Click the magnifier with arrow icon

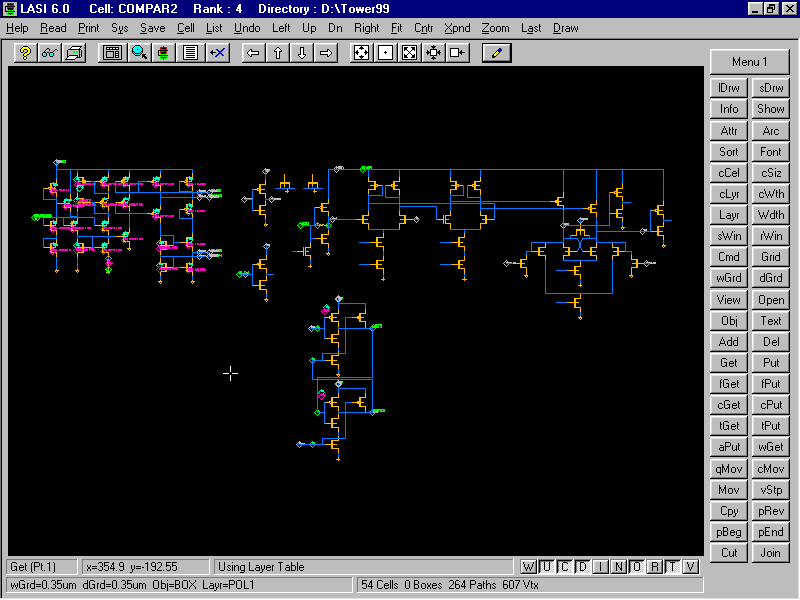(139, 53)
